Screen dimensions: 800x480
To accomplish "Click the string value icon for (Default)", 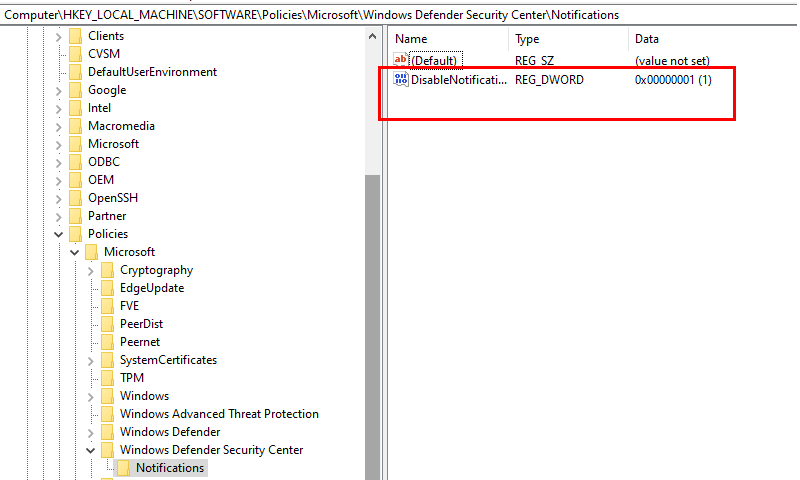I will tap(401, 60).
